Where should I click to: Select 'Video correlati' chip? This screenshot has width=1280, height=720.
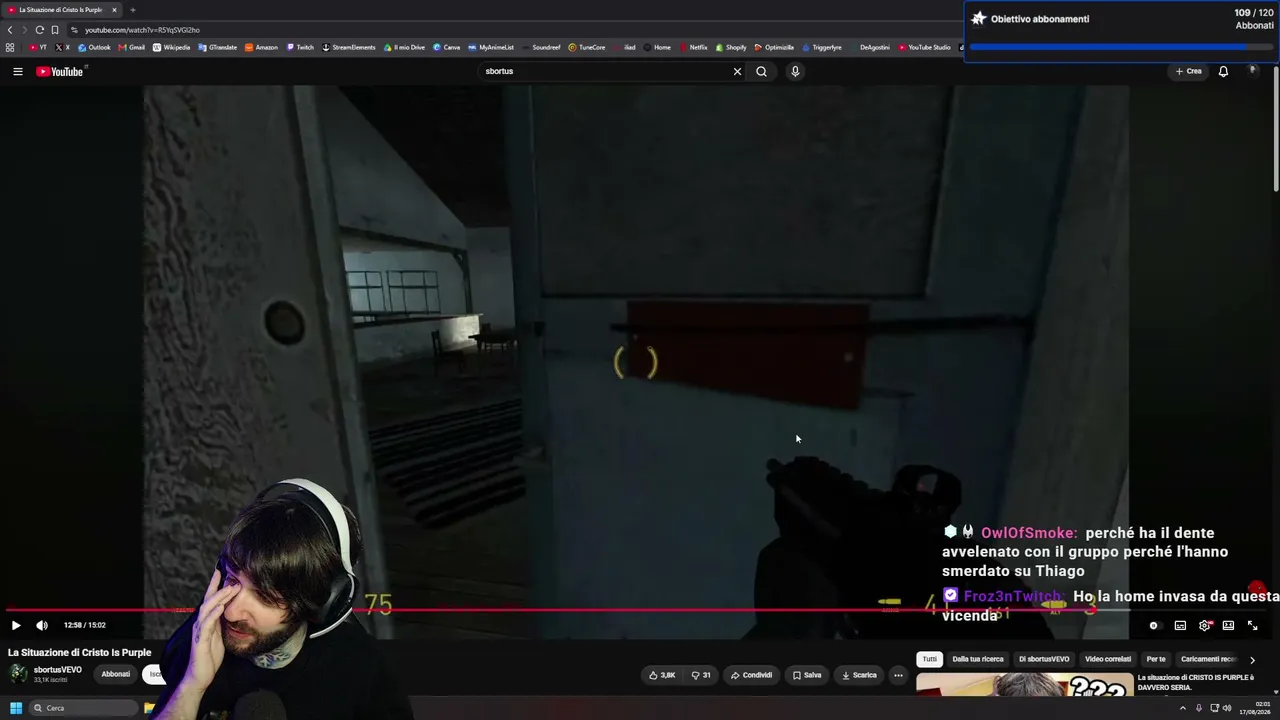click(1108, 659)
